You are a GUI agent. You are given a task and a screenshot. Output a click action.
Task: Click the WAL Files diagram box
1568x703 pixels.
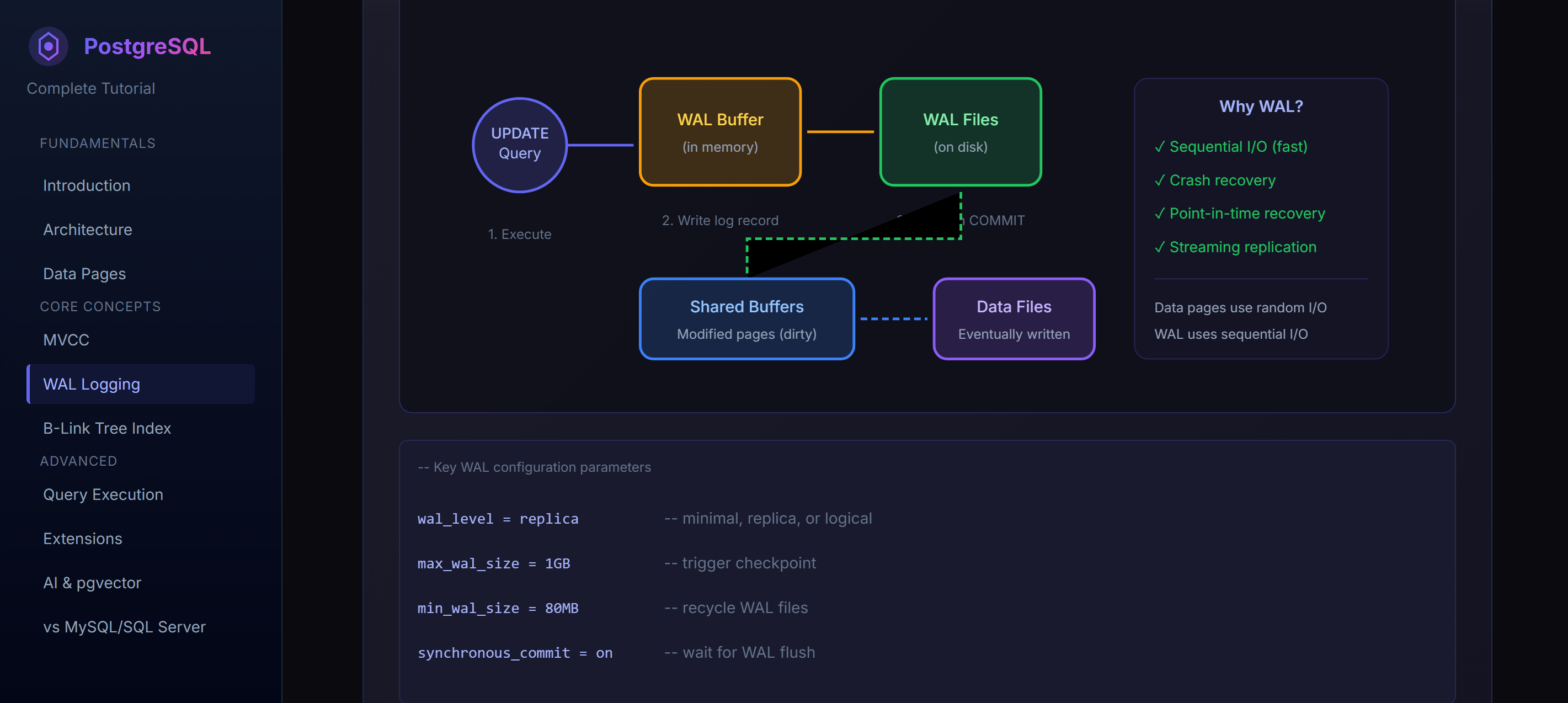pos(960,132)
